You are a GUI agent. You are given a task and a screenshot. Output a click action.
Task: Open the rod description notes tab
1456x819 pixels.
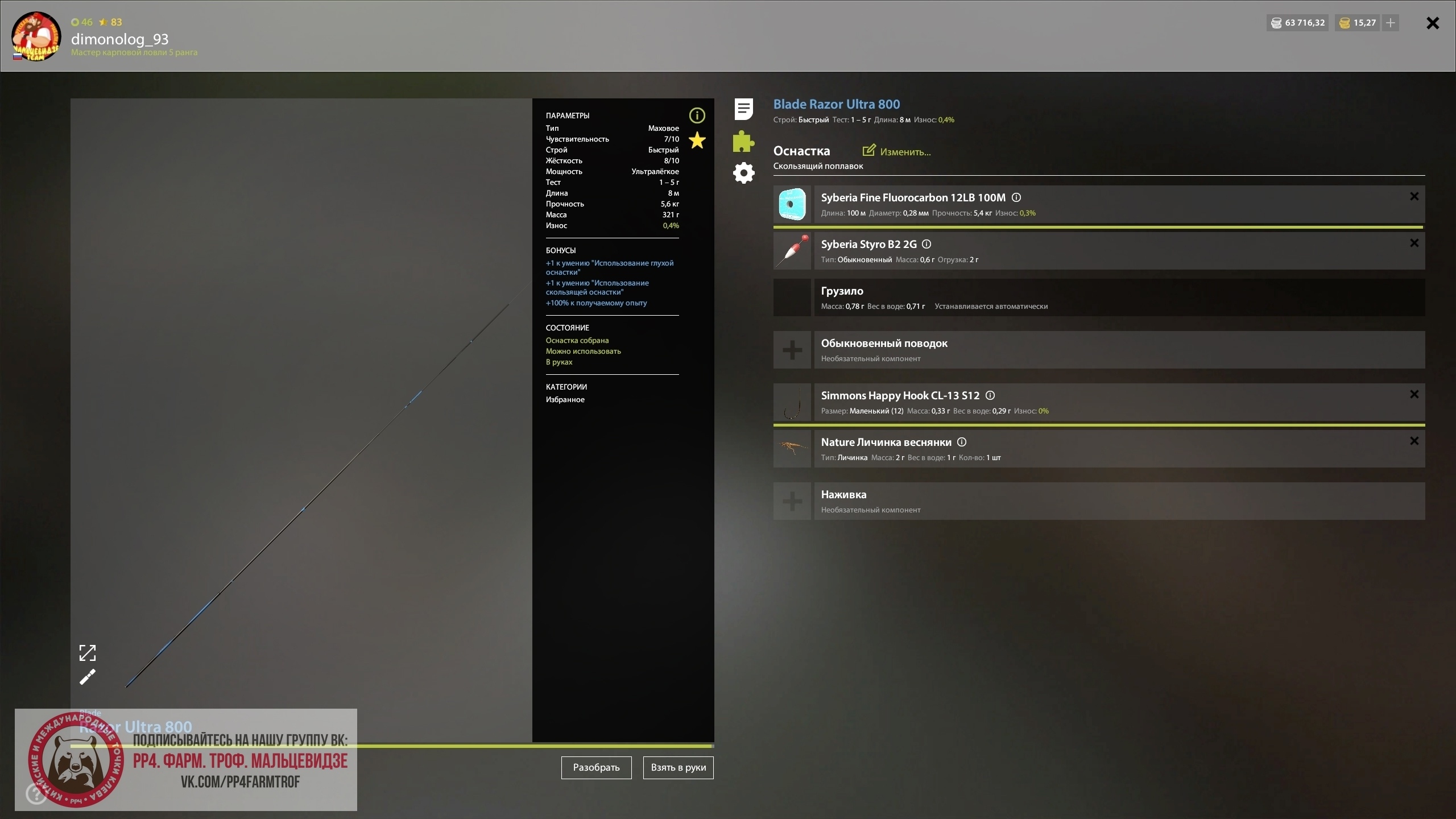(743, 109)
